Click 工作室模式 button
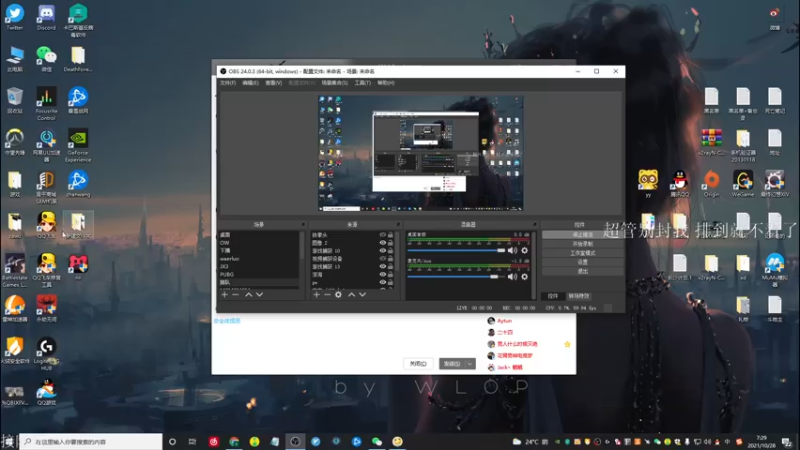The image size is (800, 450). coord(582,253)
